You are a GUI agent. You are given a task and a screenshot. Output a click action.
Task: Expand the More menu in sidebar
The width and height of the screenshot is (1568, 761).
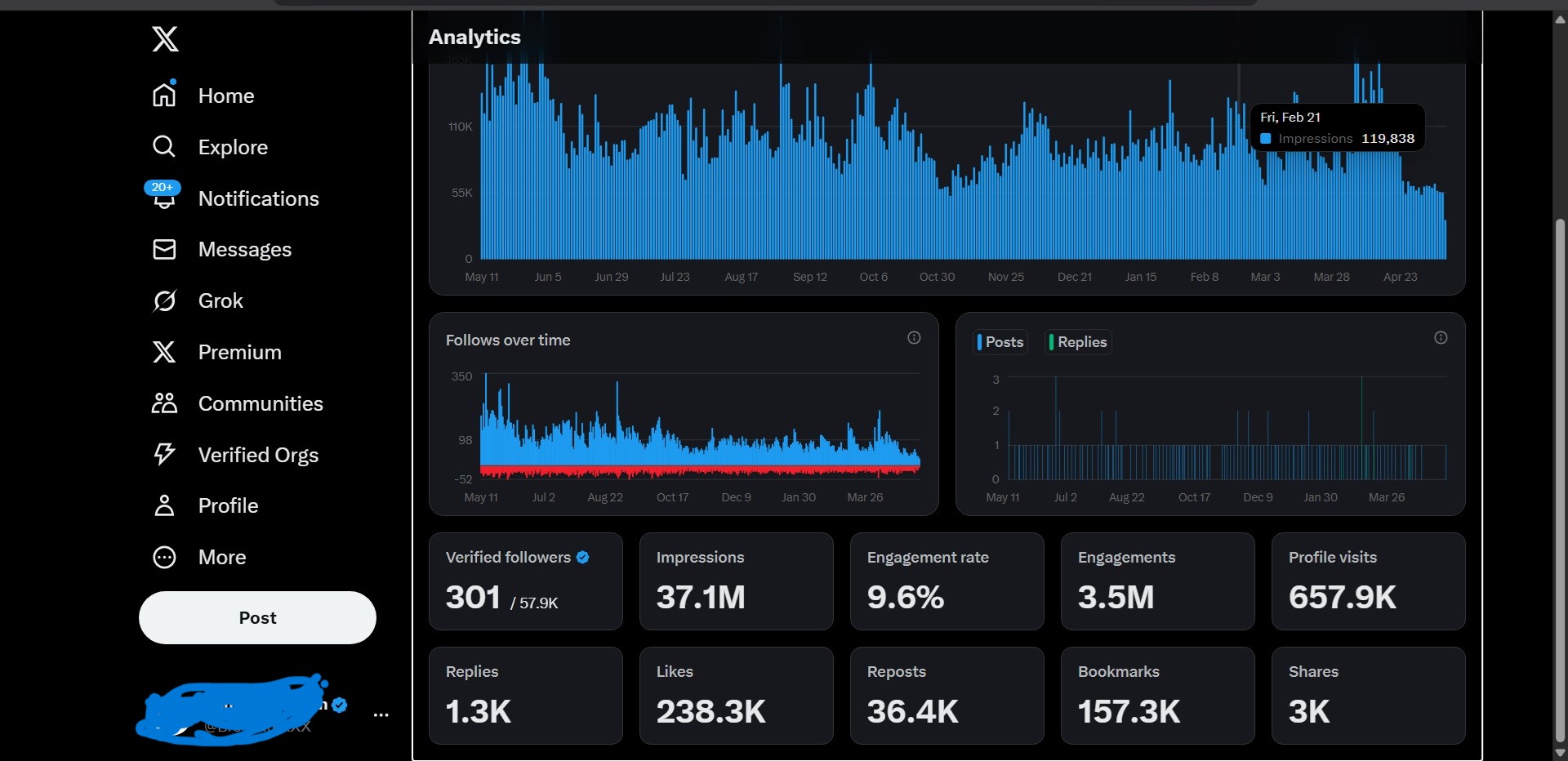[164, 557]
